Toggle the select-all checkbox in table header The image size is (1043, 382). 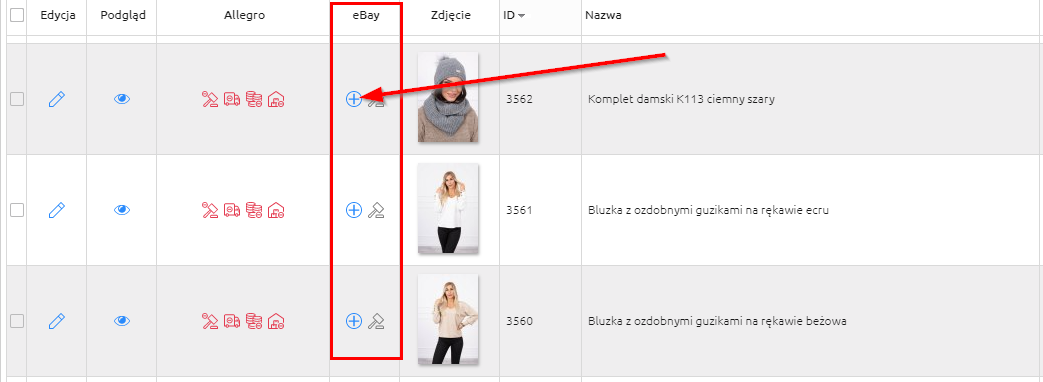(17, 15)
